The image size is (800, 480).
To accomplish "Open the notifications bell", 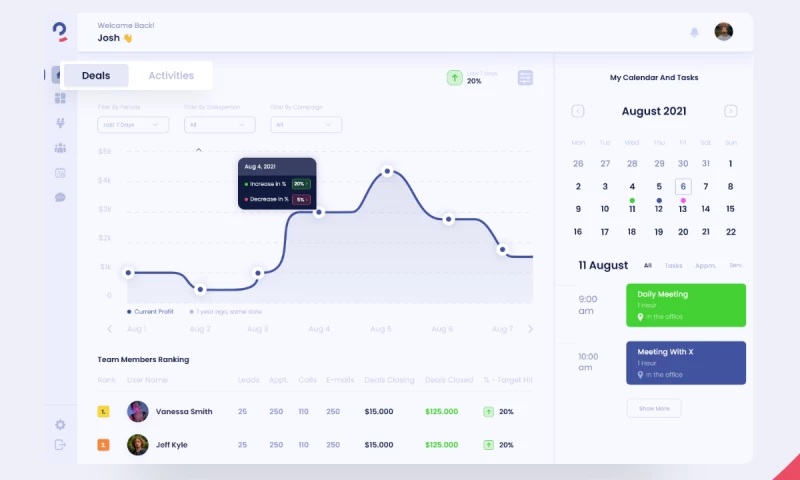I will (694, 32).
